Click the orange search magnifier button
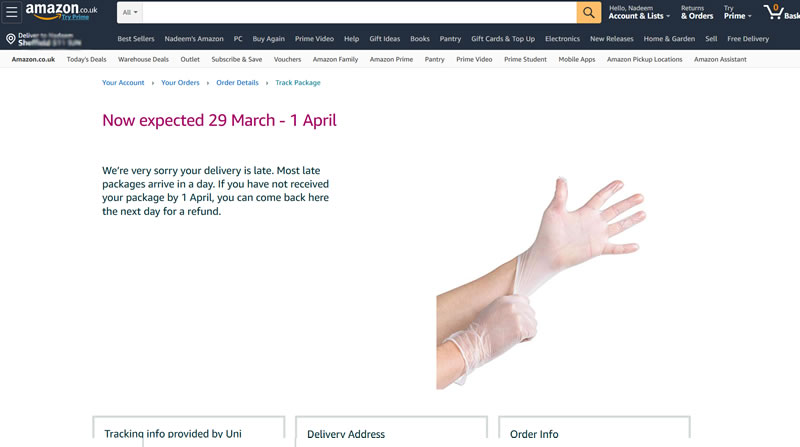Viewport: 800px width, 447px height. coord(588,12)
